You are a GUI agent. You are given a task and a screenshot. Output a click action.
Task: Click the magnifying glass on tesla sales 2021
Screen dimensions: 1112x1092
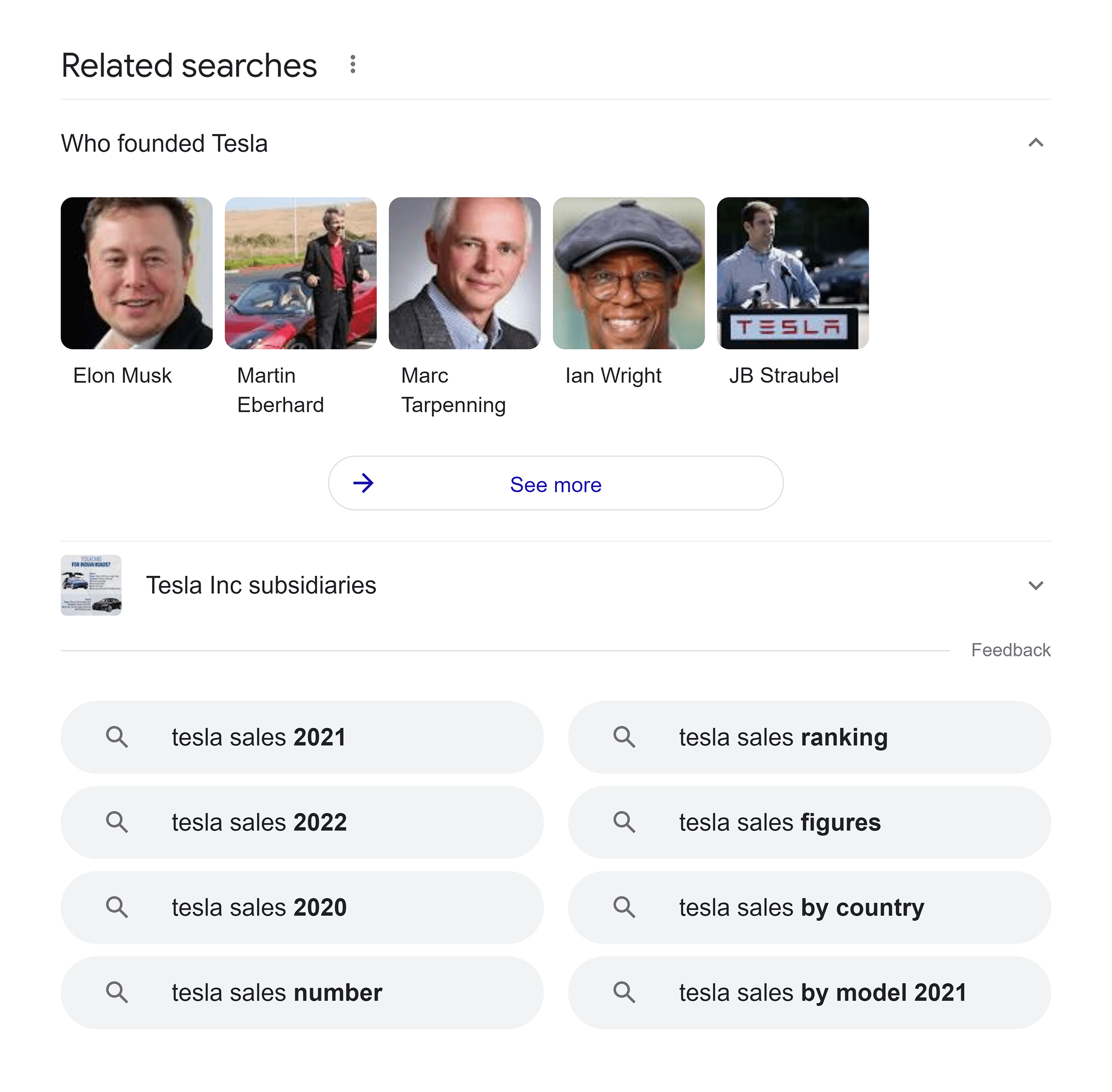118,737
